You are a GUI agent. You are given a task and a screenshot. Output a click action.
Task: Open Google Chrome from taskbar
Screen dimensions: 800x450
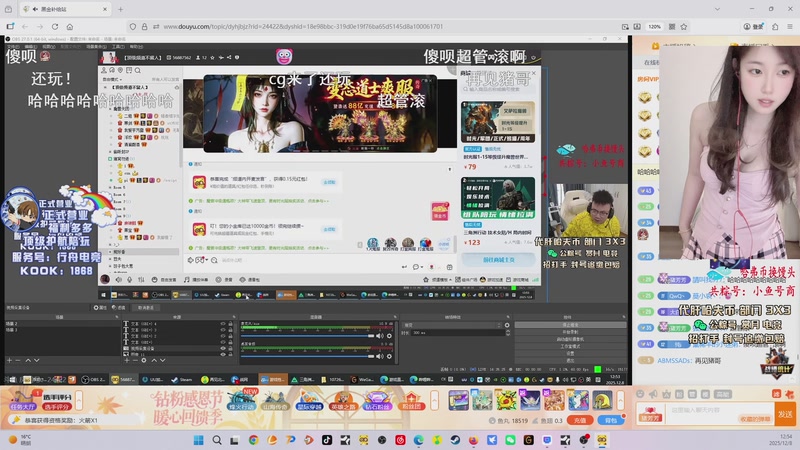254,440
